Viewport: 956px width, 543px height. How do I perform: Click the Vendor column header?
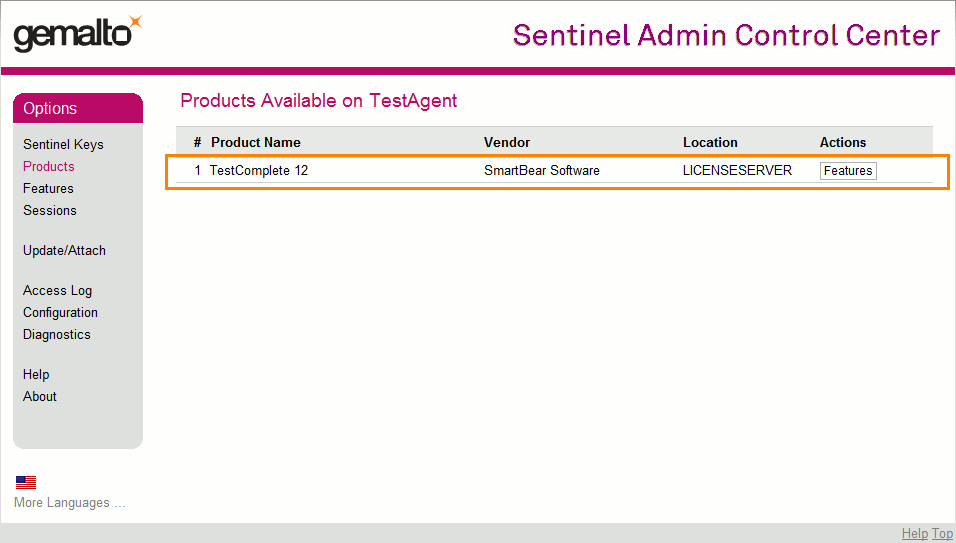point(507,143)
